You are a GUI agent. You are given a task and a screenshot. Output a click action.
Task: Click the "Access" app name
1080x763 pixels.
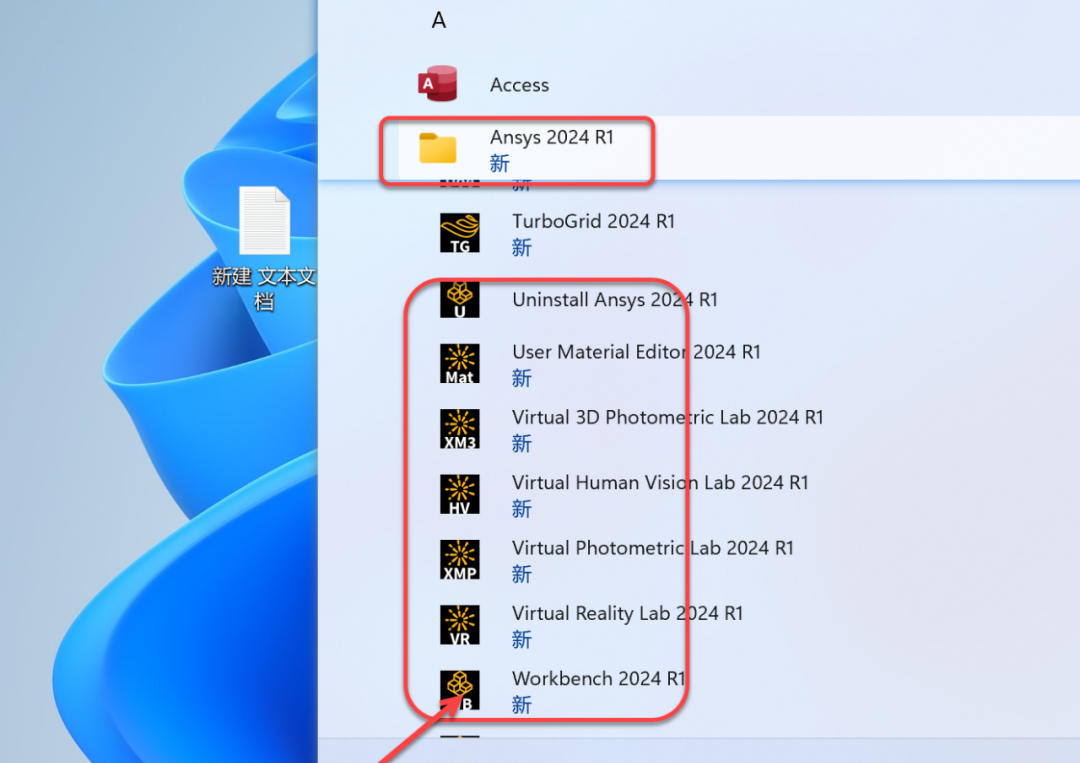pyautogui.click(x=519, y=85)
